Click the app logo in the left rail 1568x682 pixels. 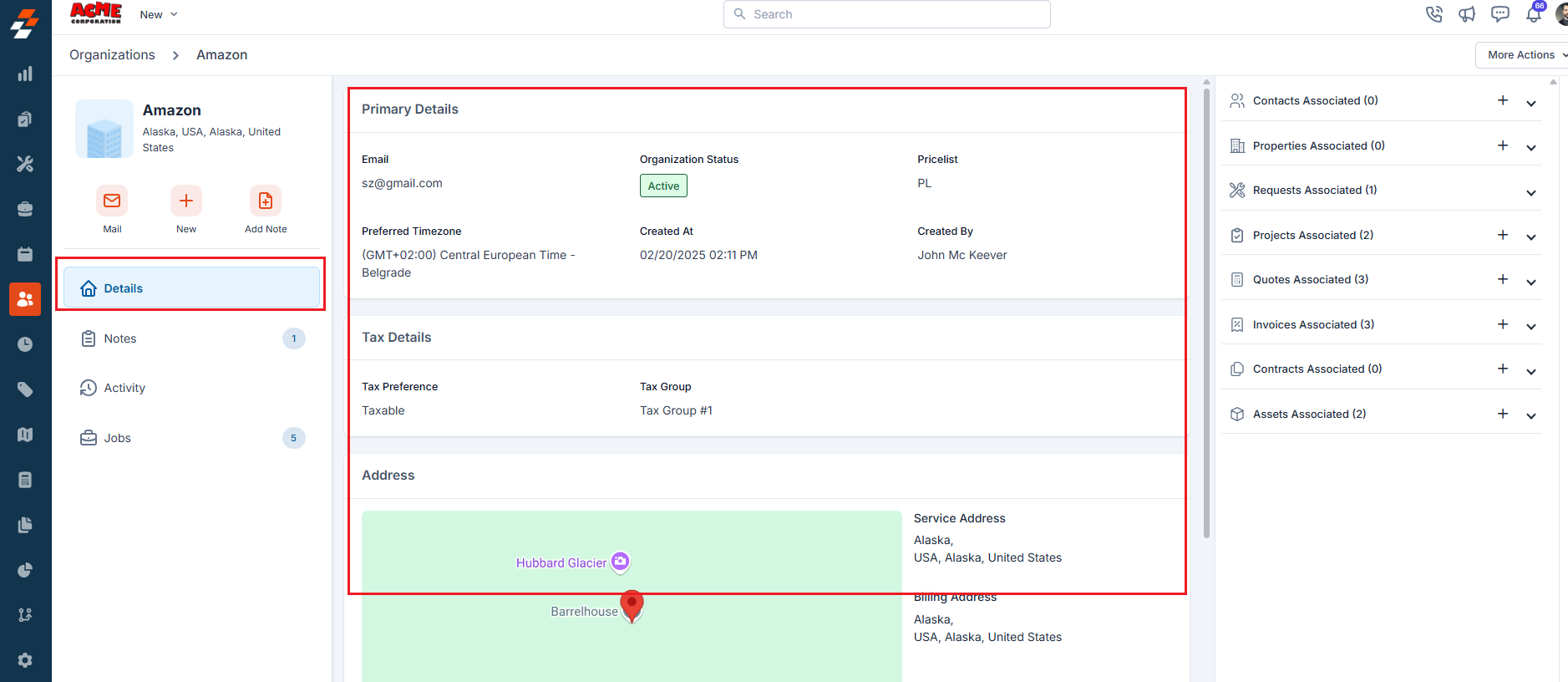[x=25, y=23]
